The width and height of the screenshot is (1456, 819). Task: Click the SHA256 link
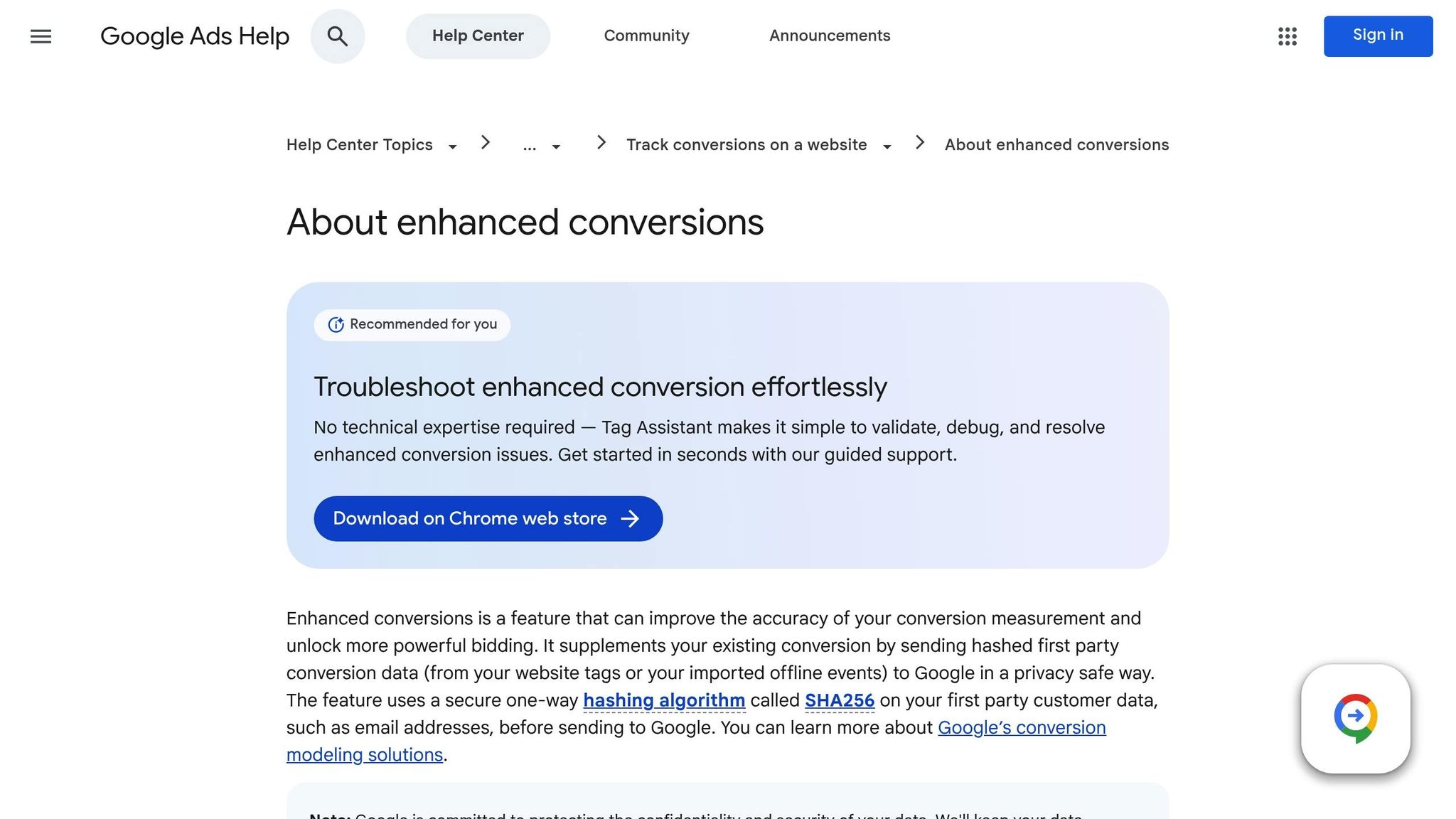tap(839, 700)
